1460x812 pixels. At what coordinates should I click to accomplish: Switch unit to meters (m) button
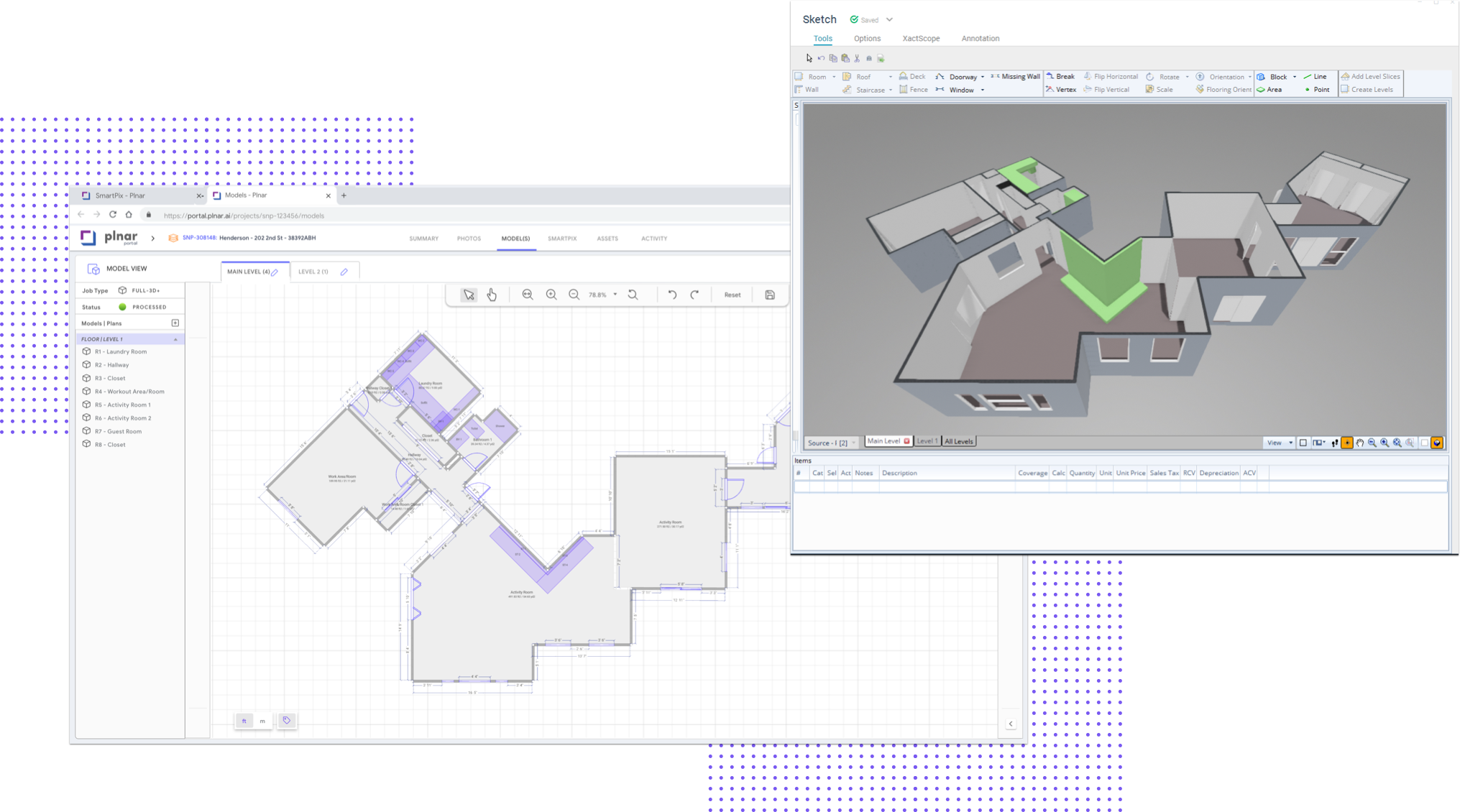(262, 721)
